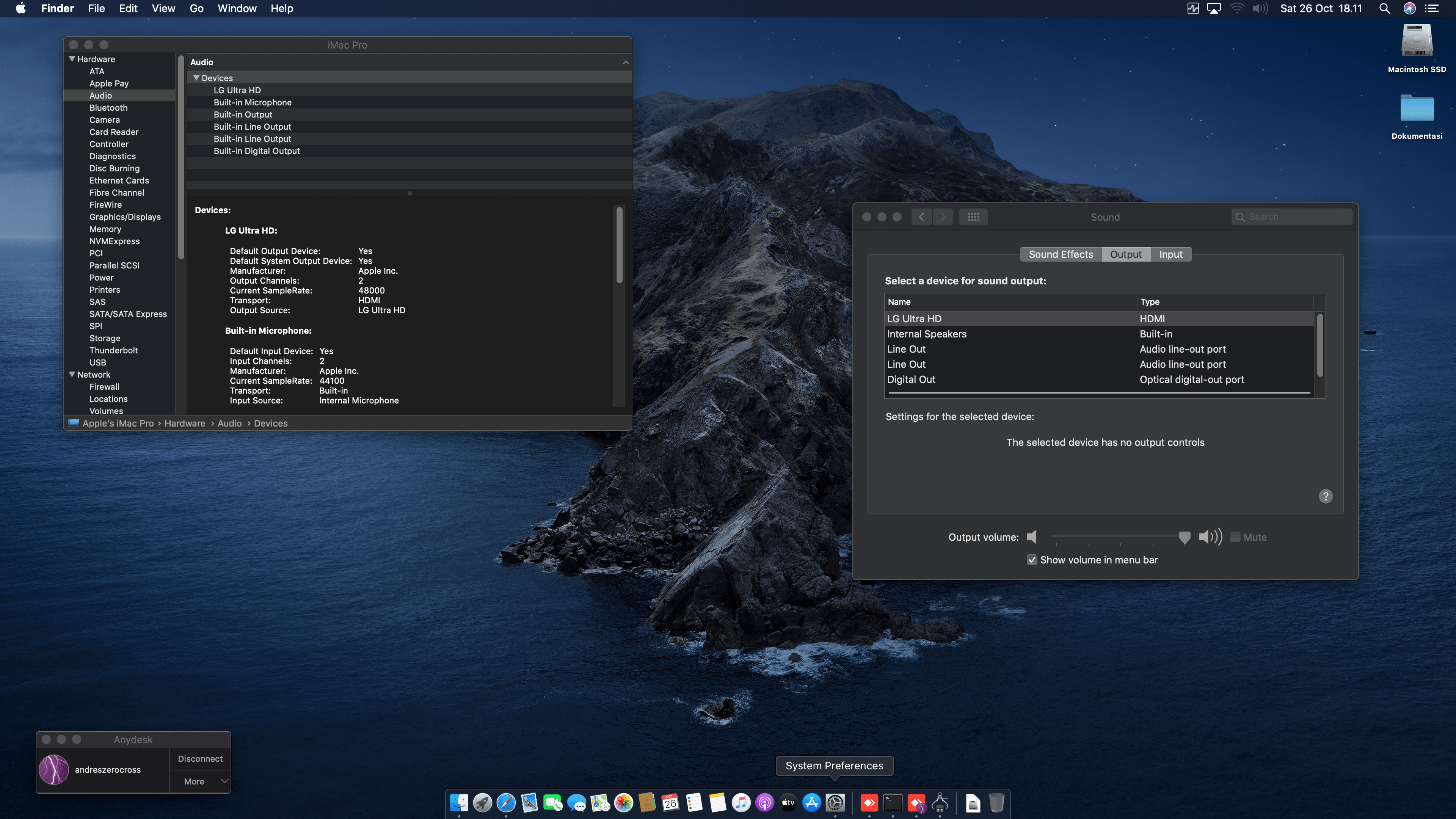Image resolution: width=1456 pixels, height=819 pixels.
Task: Click Disconnect in the Anydesk window
Action: 200,758
